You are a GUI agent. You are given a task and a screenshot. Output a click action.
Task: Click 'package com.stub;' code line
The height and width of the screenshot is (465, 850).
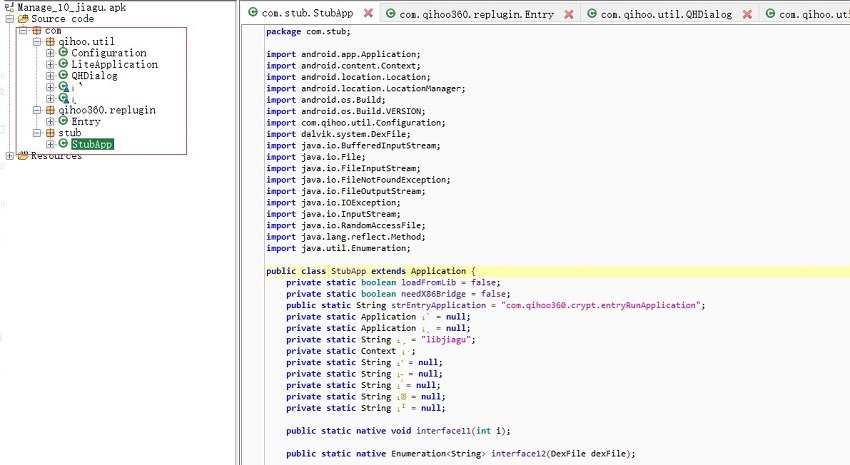[308, 31]
